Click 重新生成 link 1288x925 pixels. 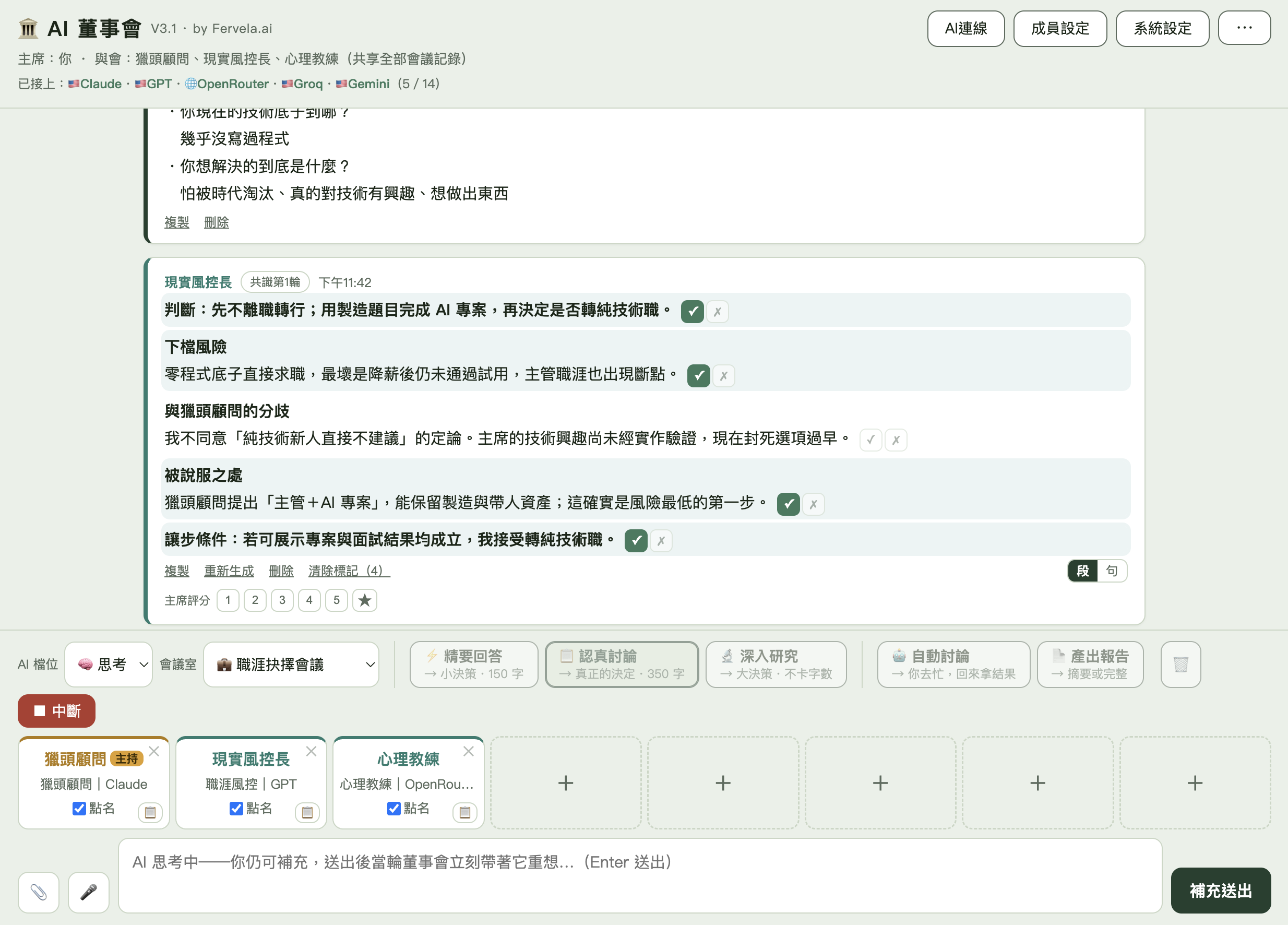click(x=229, y=571)
